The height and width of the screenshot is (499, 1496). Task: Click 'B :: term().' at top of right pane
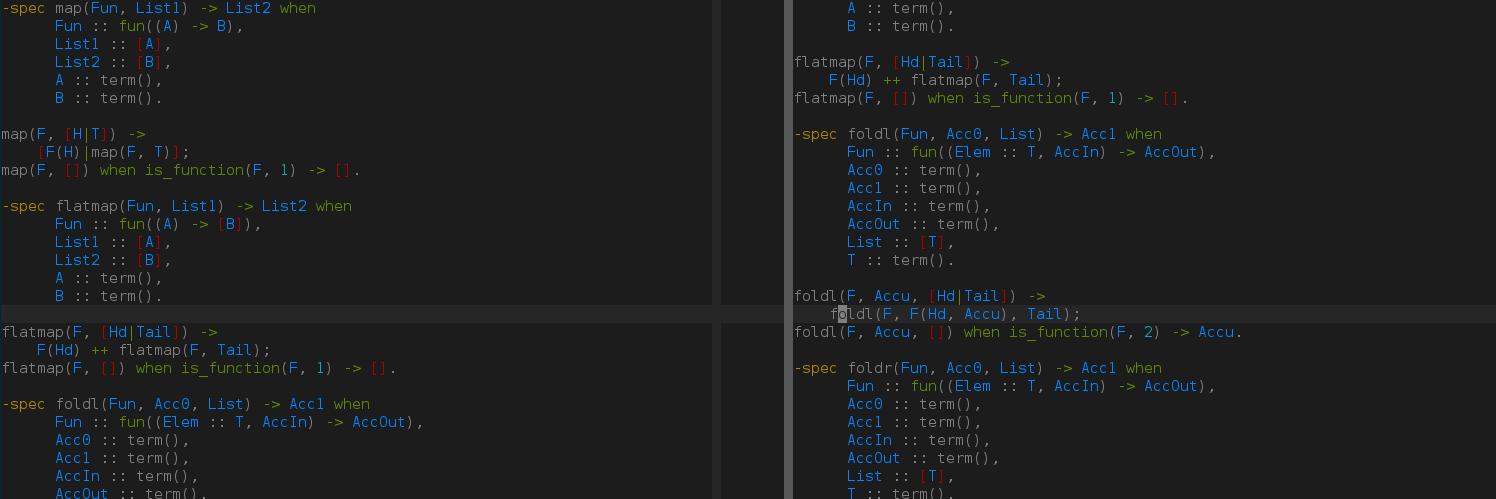(901, 26)
